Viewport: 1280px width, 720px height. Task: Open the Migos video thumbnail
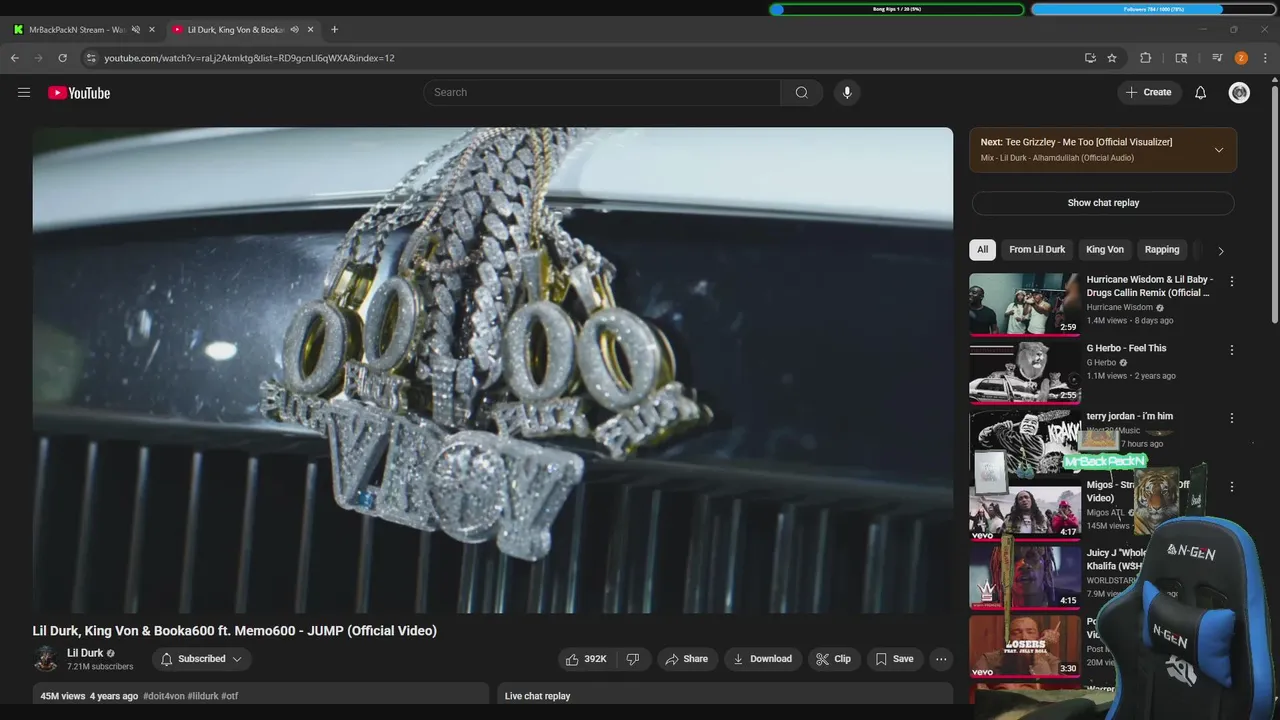coord(1024,509)
